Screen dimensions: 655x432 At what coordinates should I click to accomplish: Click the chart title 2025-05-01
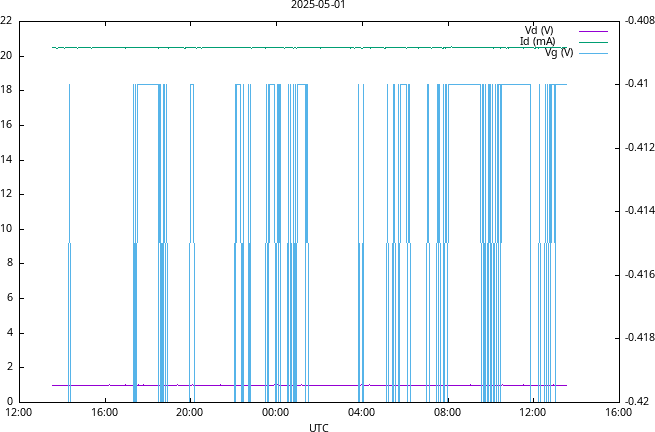[x=318, y=5]
